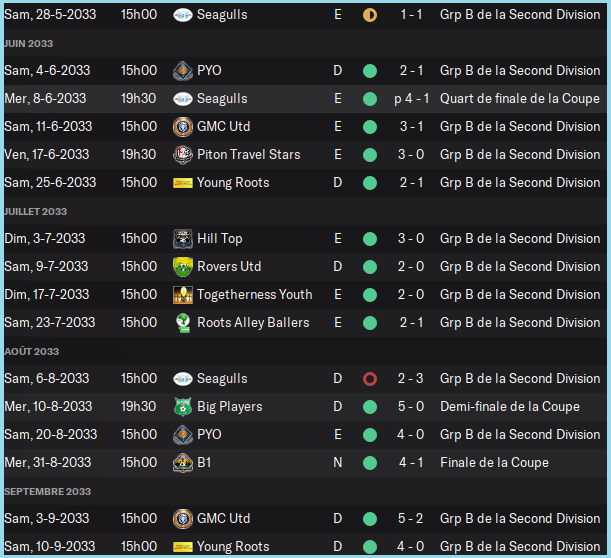The height and width of the screenshot is (558, 611).
Task: Open the Togetherness Youth team link
Action: point(254,295)
